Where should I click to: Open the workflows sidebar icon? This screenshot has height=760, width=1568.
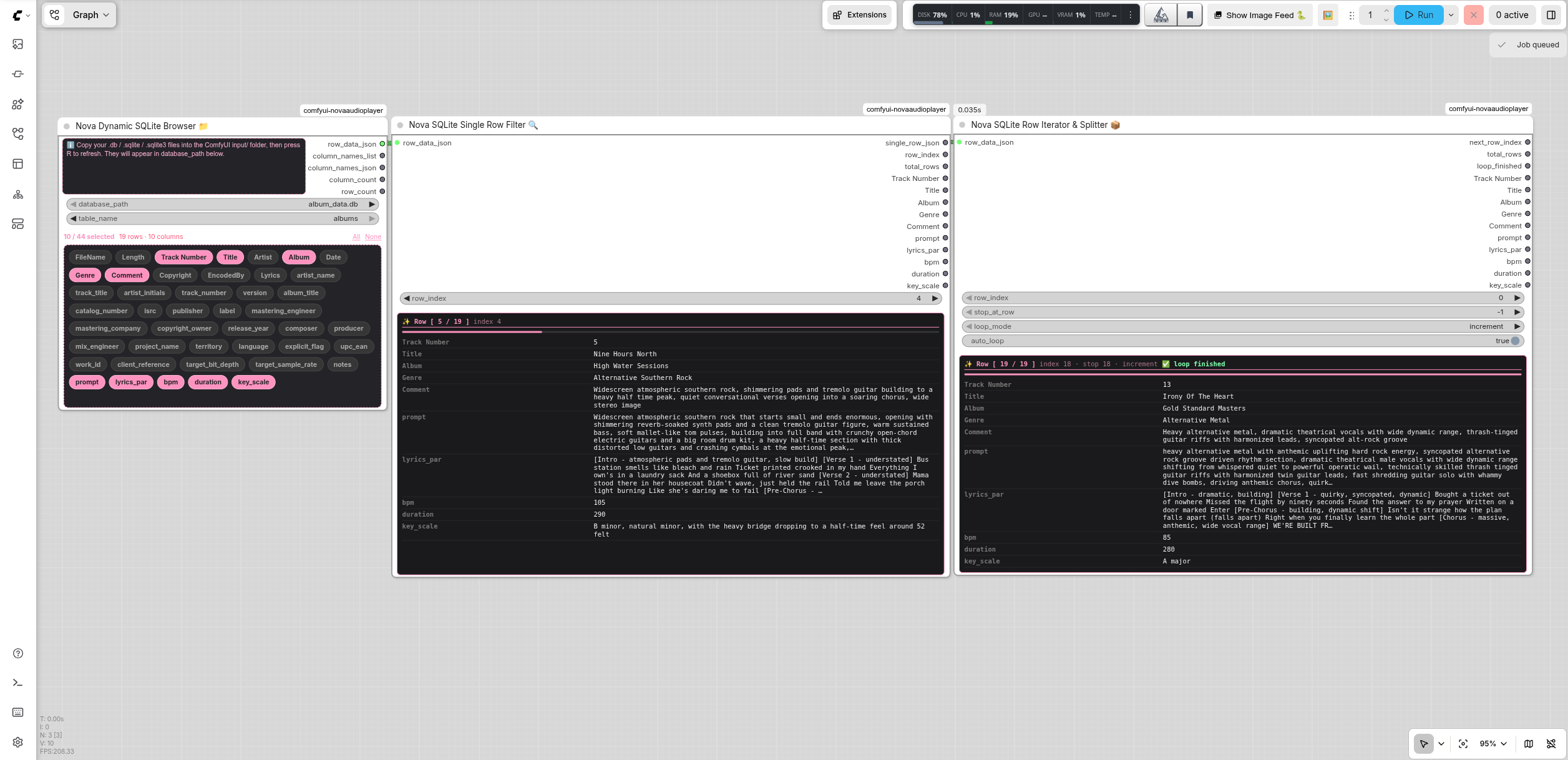(x=18, y=134)
